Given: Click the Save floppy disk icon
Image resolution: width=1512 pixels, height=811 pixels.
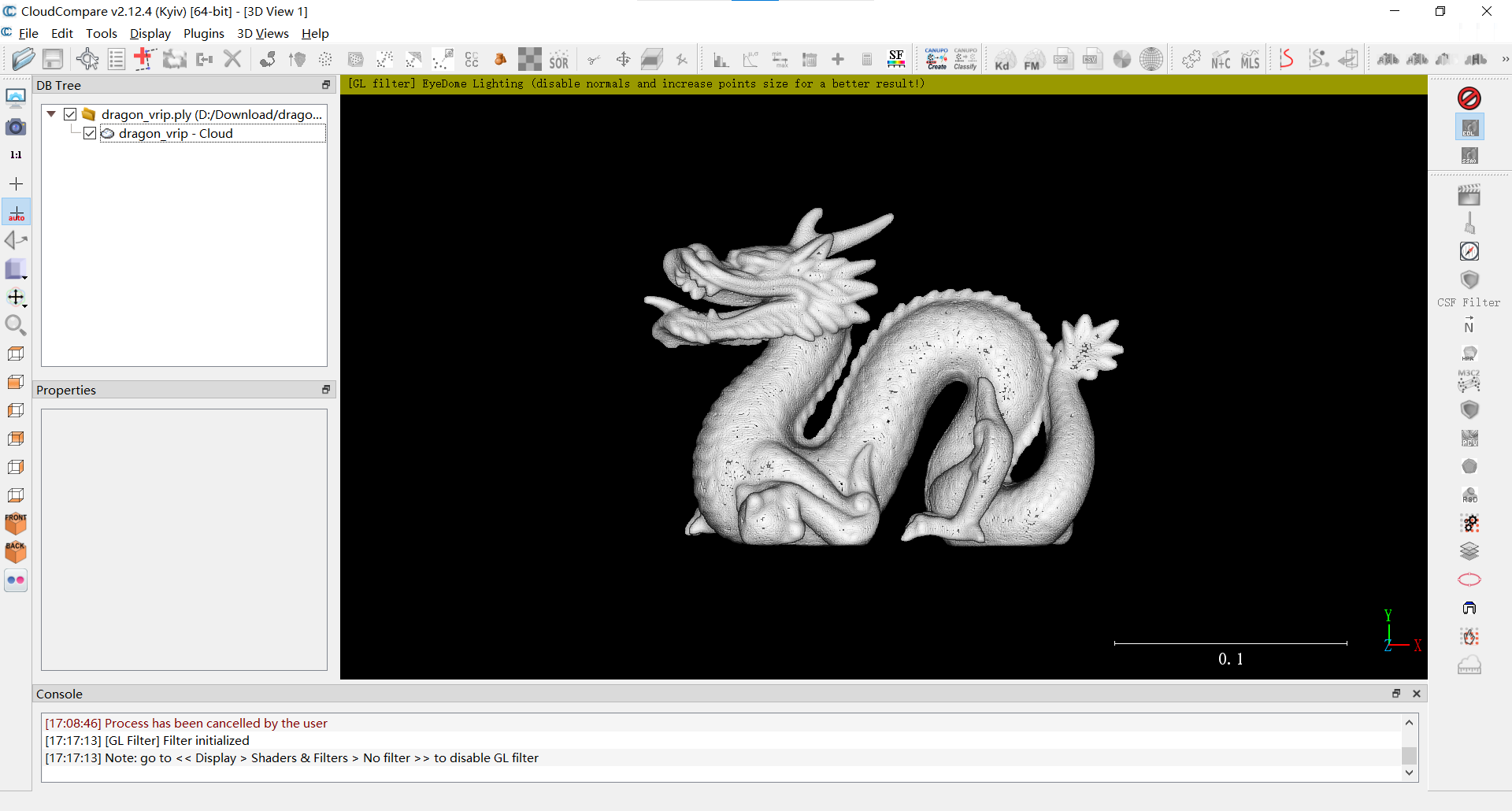Looking at the screenshot, I should [53, 59].
